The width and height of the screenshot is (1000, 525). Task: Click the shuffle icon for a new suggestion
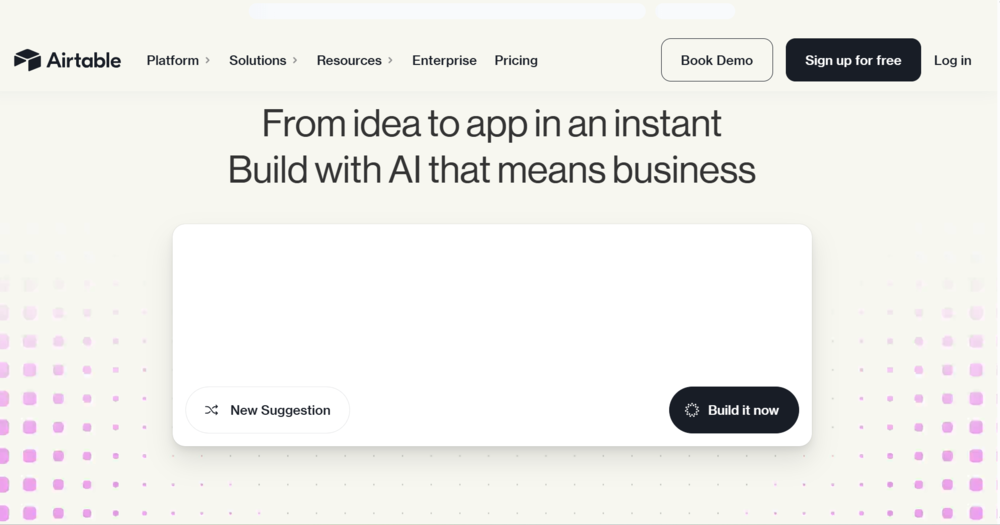point(211,410)
